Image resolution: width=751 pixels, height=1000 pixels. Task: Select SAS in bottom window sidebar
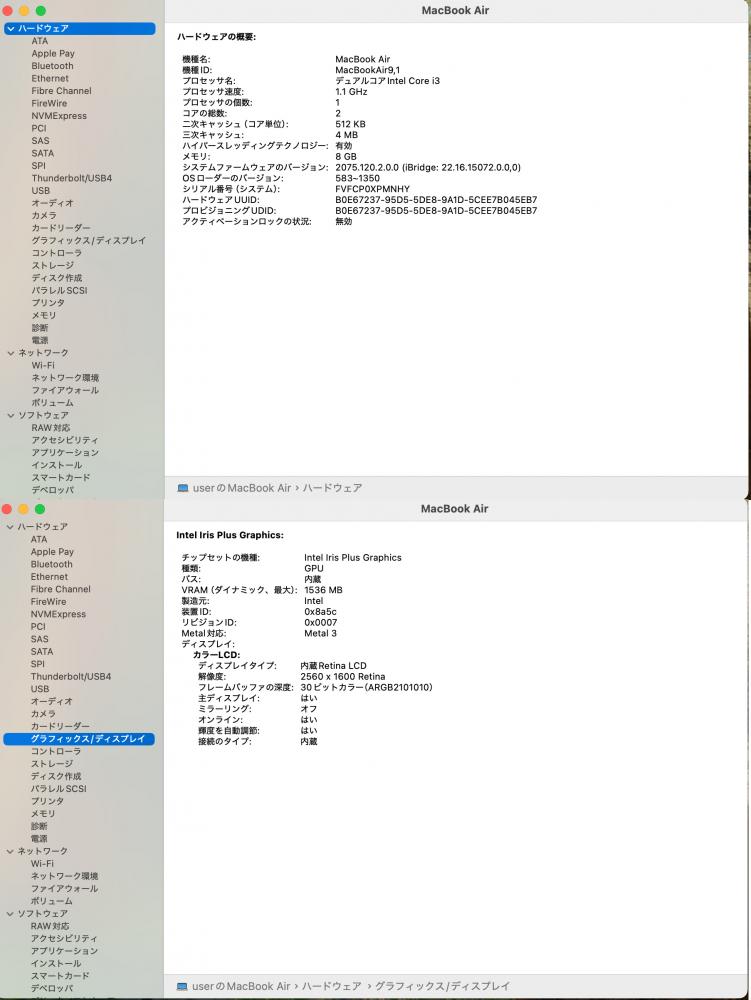[40, 639]
